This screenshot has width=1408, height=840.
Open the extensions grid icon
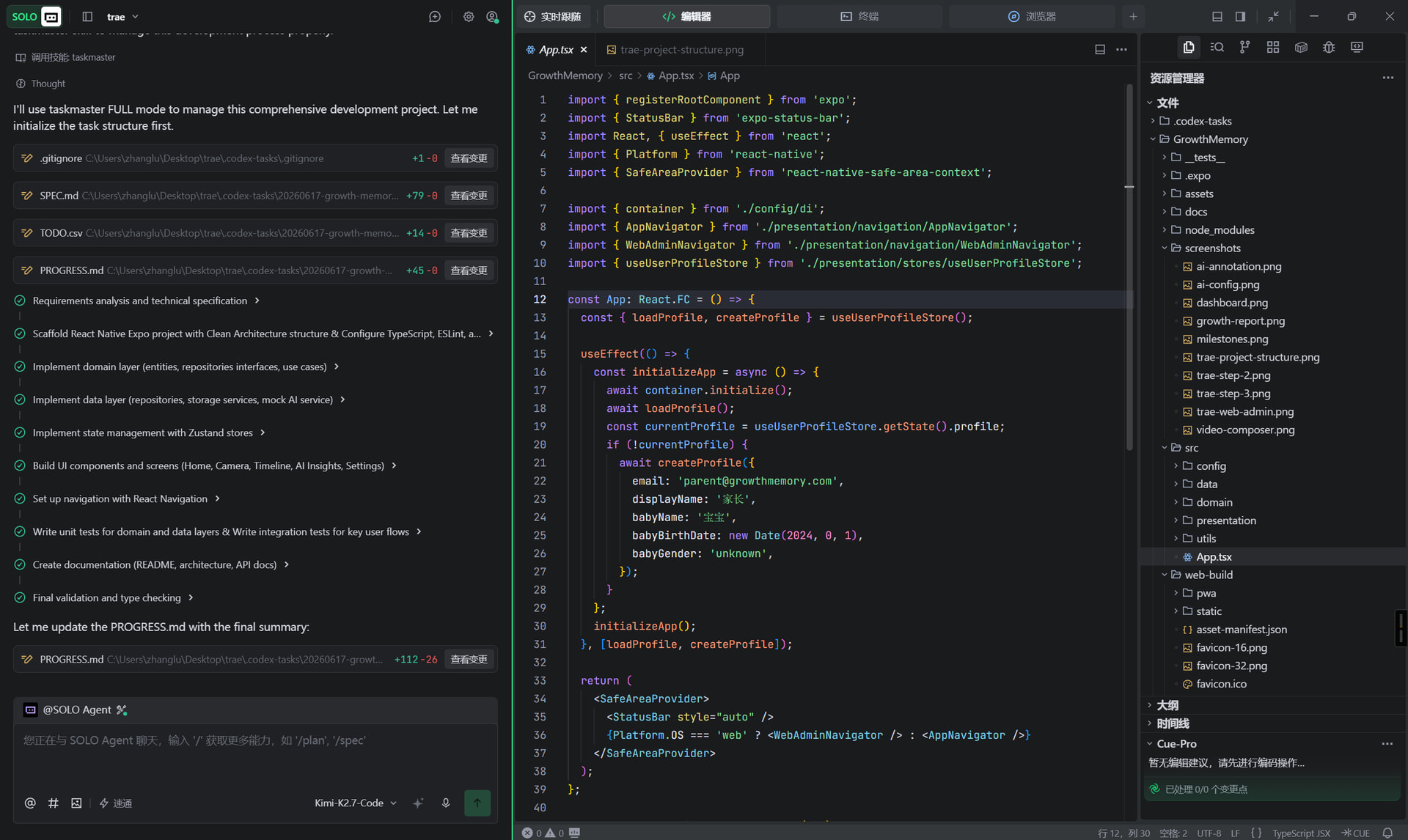tap(1273, 47)
